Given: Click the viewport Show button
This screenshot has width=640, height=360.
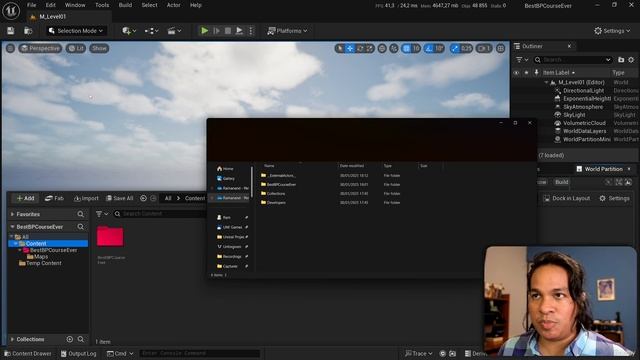Looking at the screenshot, I should pos(99,48).
